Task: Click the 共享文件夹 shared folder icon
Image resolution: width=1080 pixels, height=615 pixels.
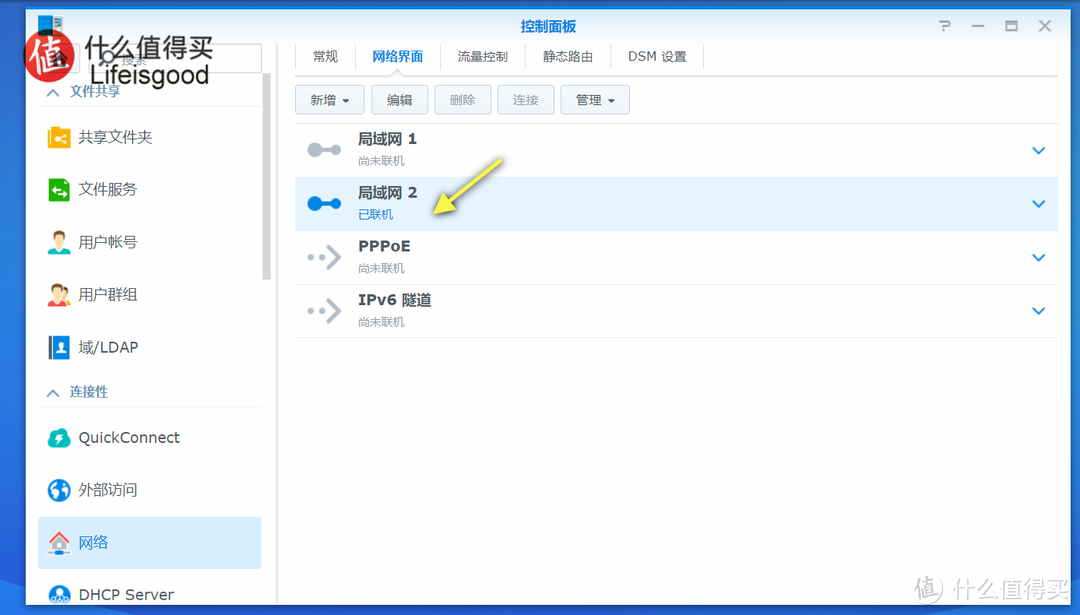Action: 59,137
